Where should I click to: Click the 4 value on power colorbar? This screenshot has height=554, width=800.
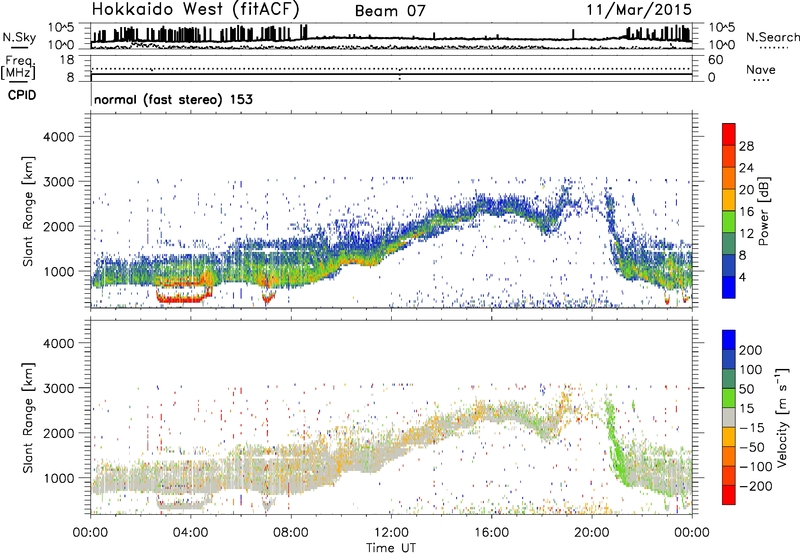(x=743, y=277)
